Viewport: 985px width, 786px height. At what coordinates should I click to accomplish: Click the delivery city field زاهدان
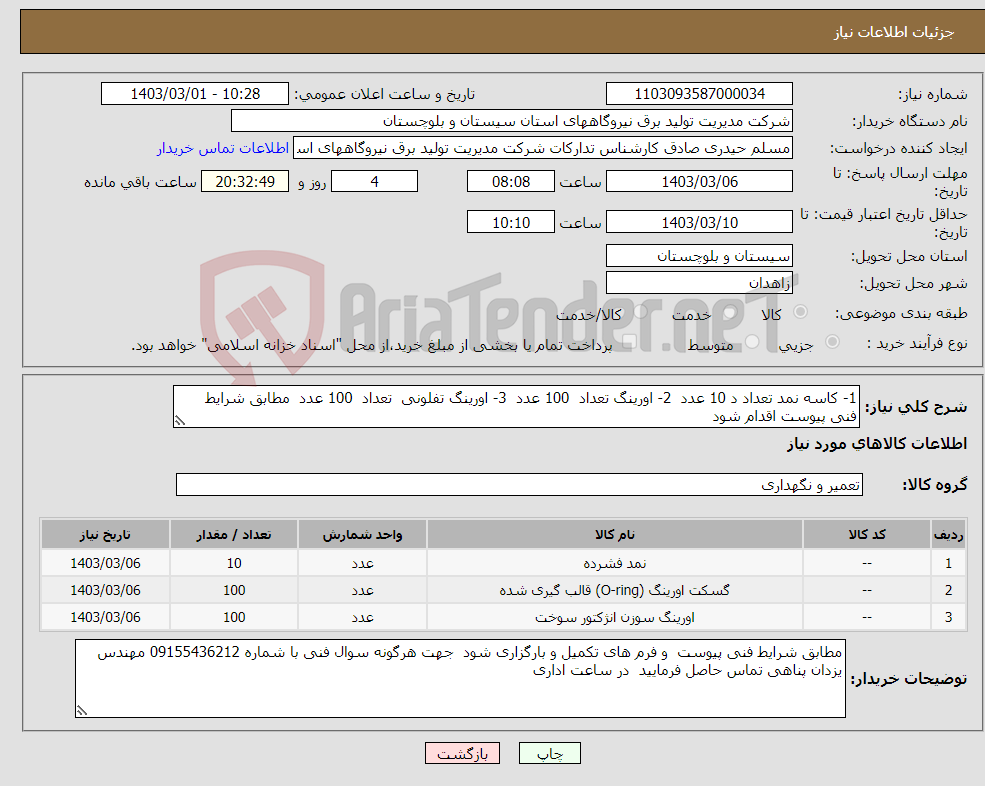pos(699,283)
